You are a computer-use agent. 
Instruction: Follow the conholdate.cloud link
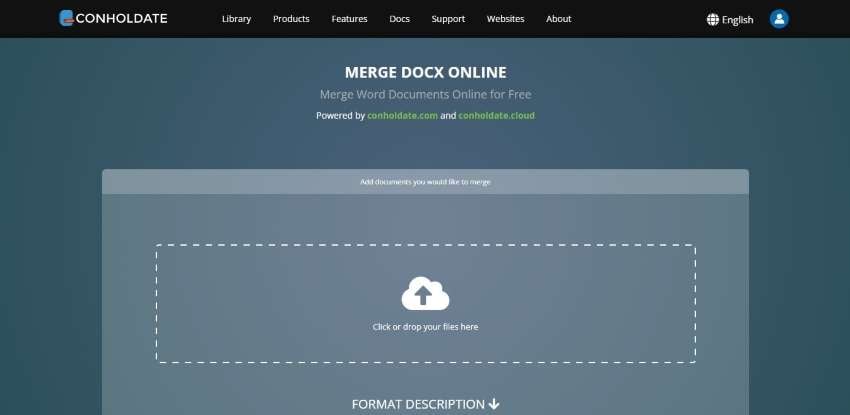[496, 115]
